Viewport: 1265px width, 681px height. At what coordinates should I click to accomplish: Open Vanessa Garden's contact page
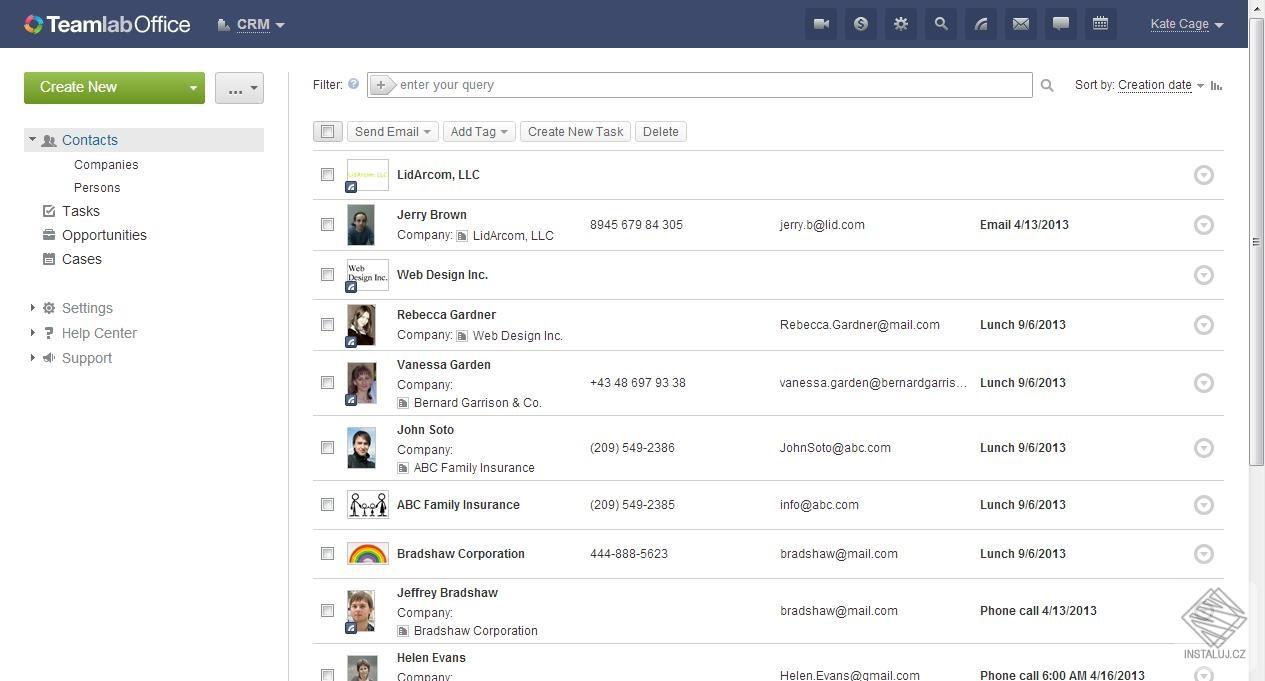point(444,364)
